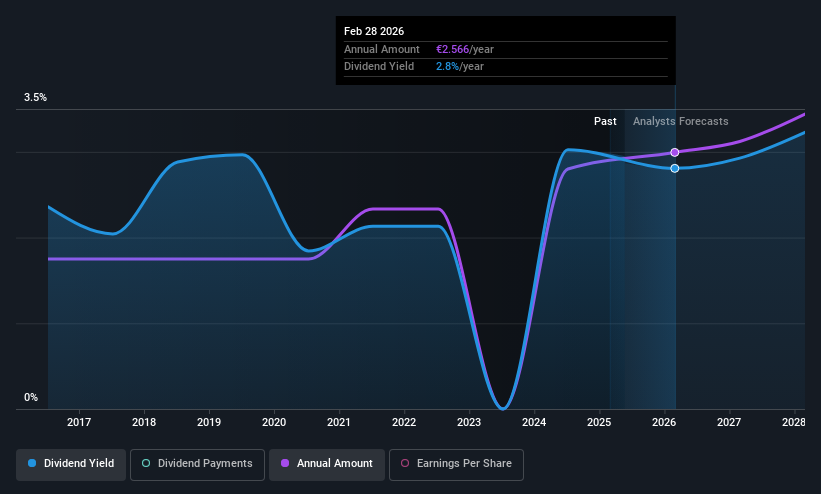The image size is (821, 494).
Task: Select the purple data point on Annual Amount line
Action: [675, 152]
